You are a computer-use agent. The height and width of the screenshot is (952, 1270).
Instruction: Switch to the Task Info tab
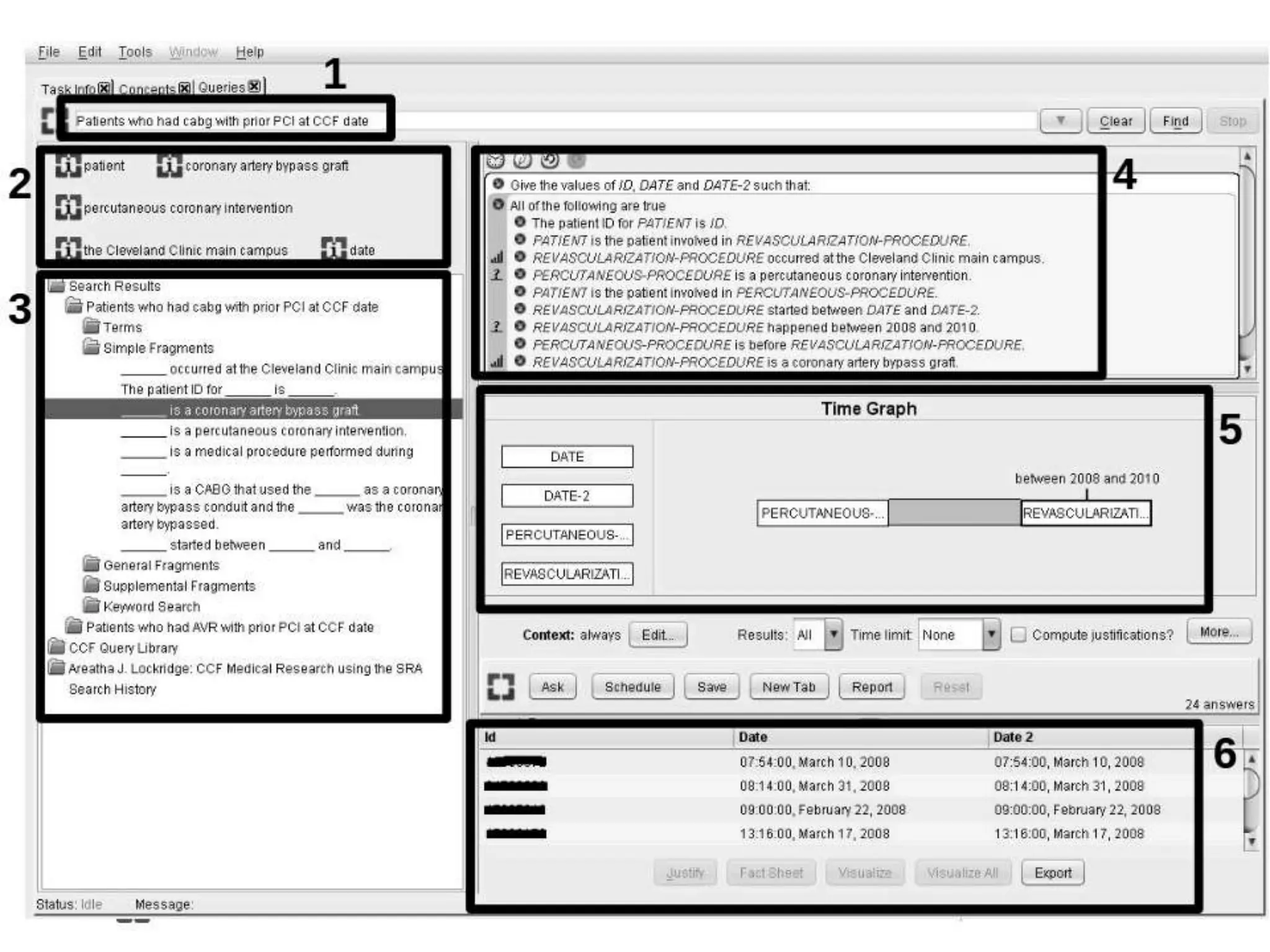pyautogui.click(x=68, y=89)
